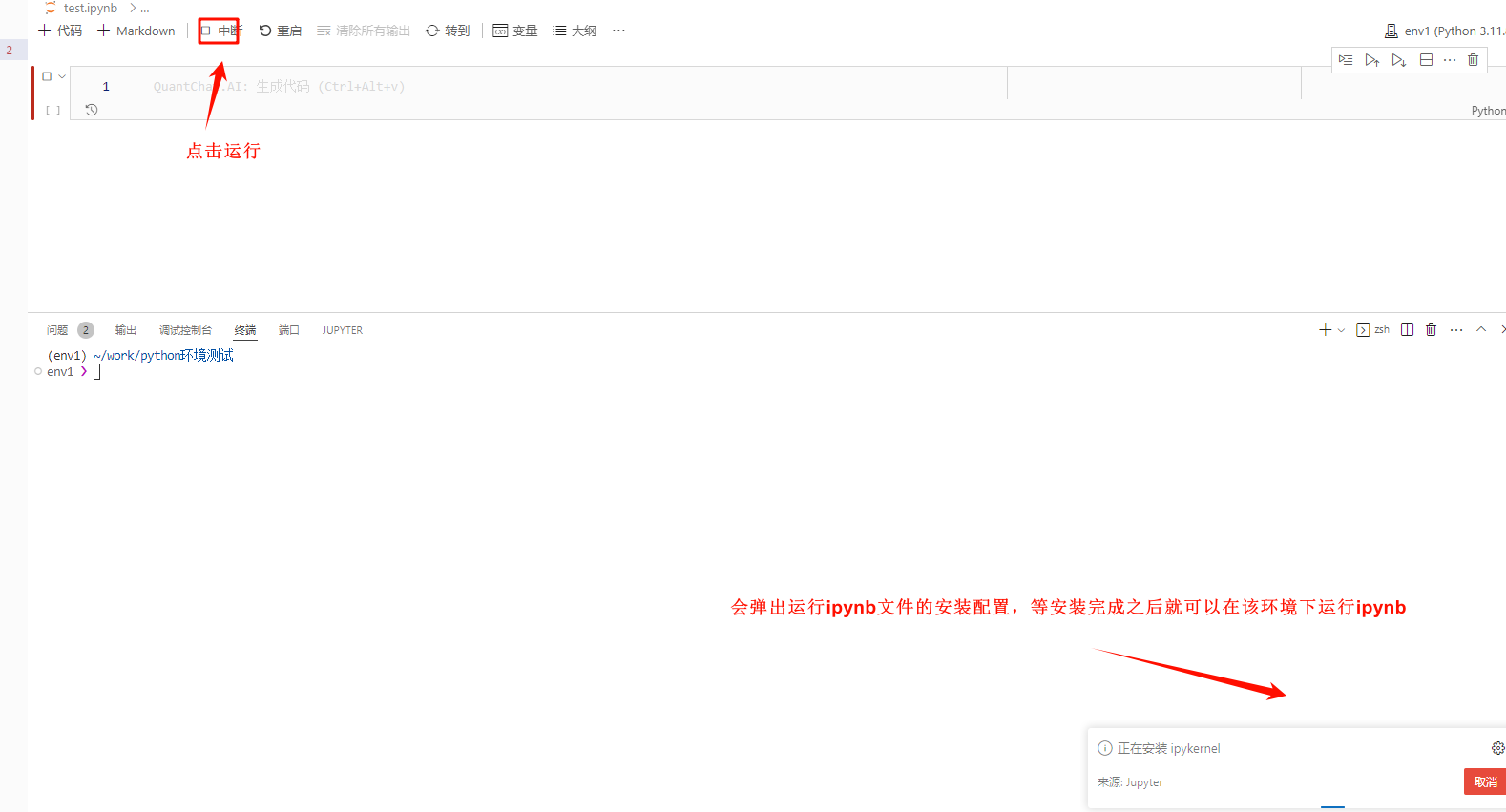This screenshot has width=1506, height=812.
Task: Click the cell execution history clock icon
Action: click(92, 110)
